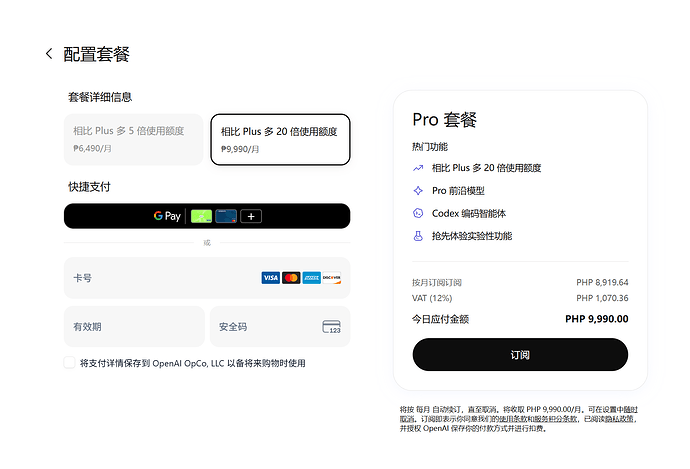Click the 按月订阅订阅 label
The width and height of the screenshot is (690, 469).
coord(437,282)
